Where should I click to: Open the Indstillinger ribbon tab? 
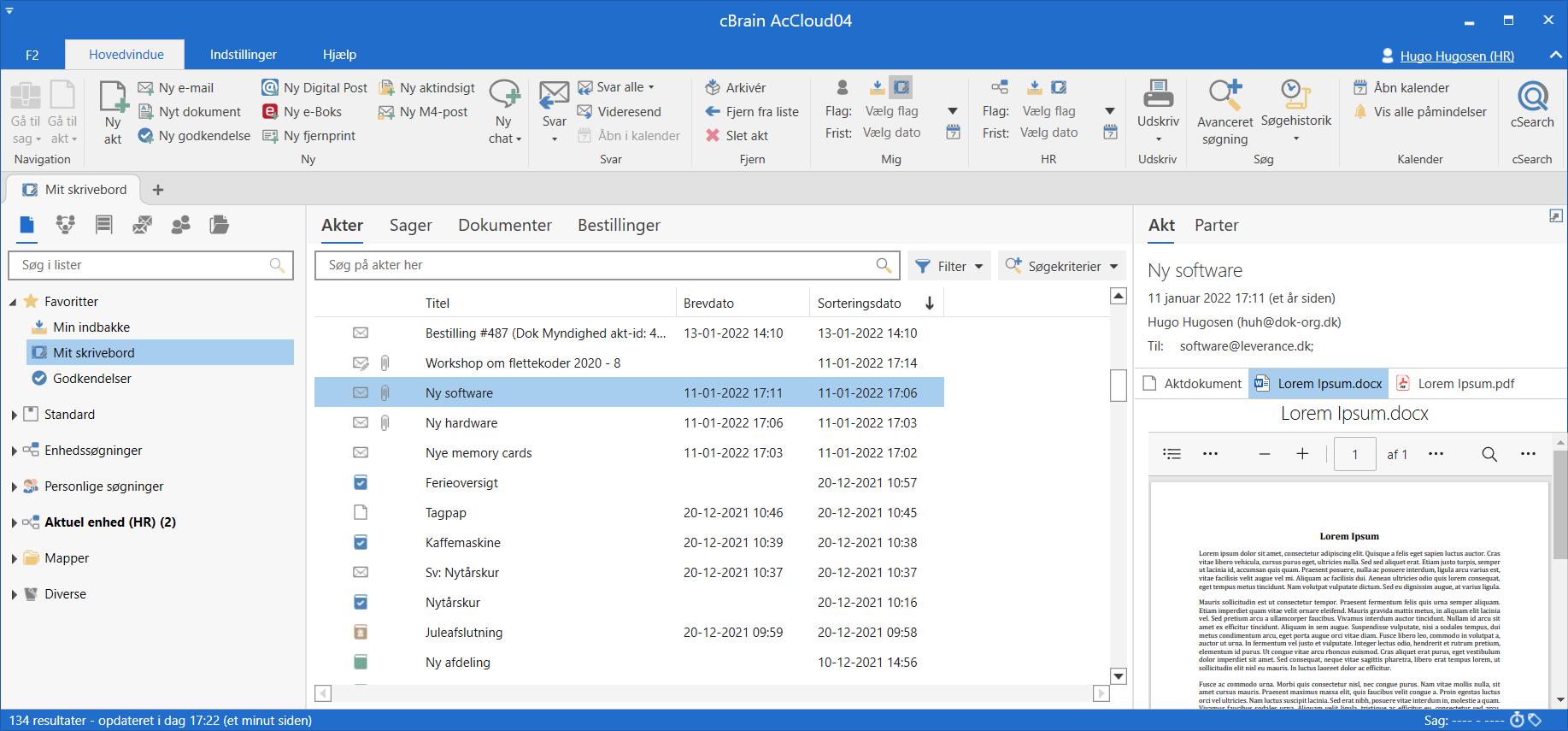(x=244, y=55)
